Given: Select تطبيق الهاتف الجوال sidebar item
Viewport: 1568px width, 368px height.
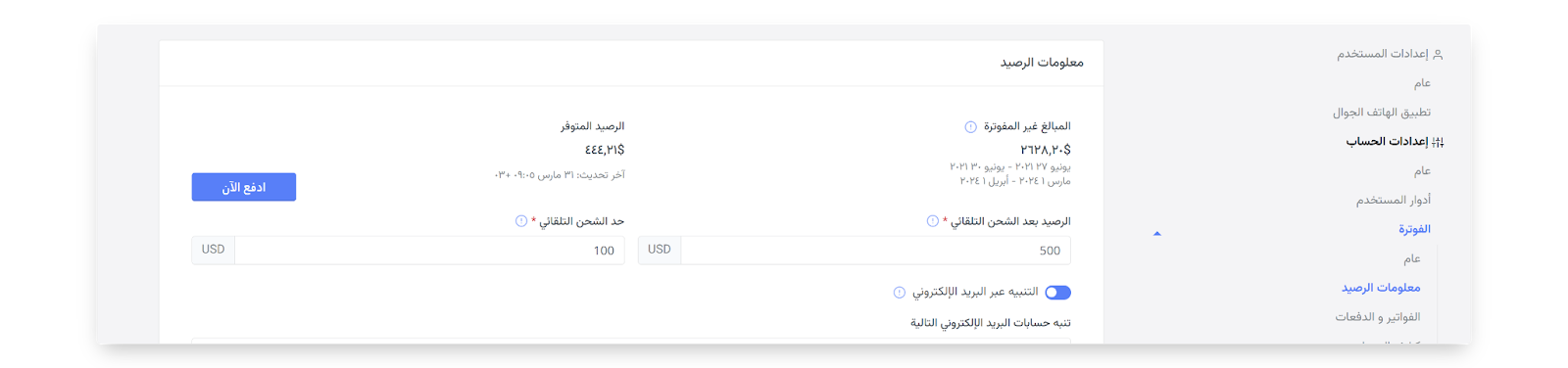Looking at the screenshot, I should click(x=1381, y=113).
